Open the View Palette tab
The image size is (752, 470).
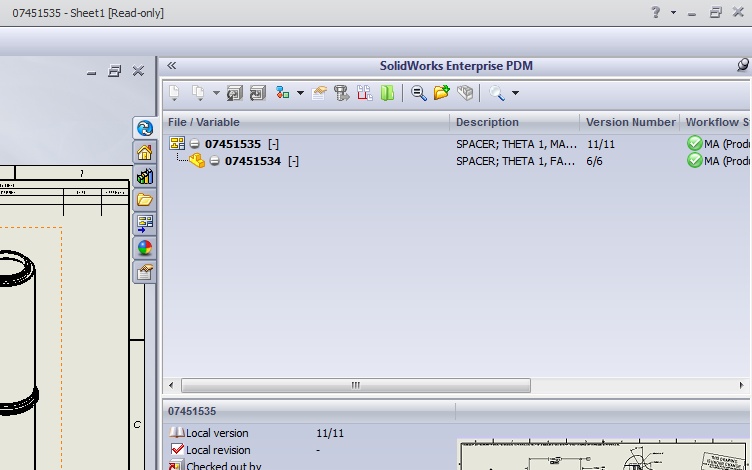[x=144, y=223]
